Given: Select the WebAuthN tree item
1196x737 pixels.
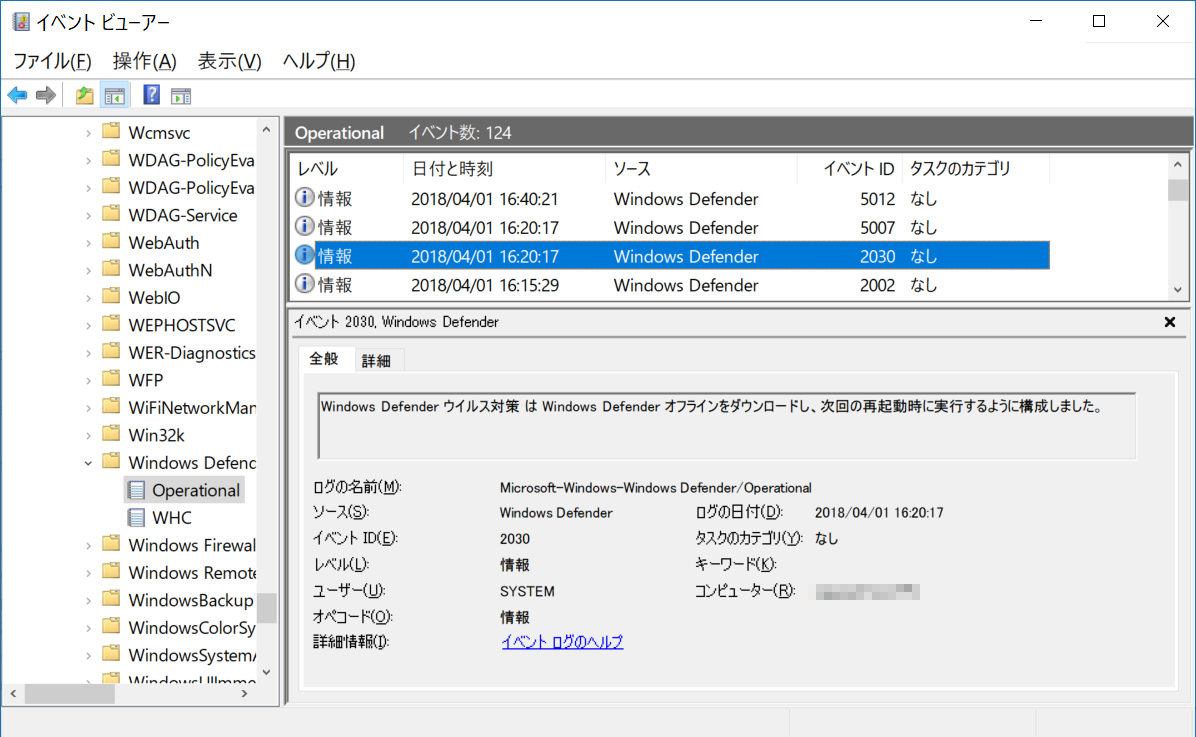Looking at the screenshot, I should tap(170, 270).
